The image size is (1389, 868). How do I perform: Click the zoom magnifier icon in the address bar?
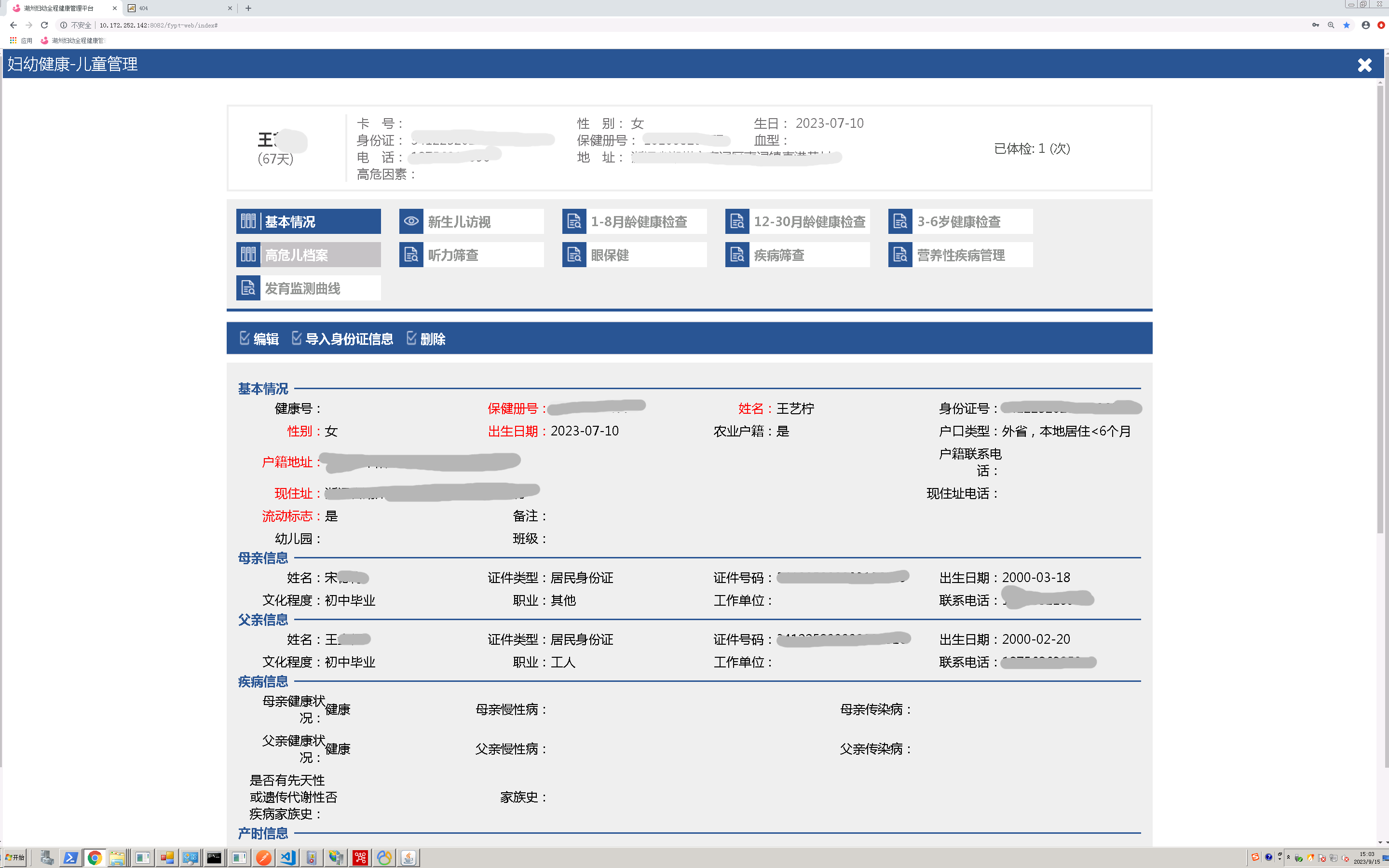click(x=1331, y=25)
